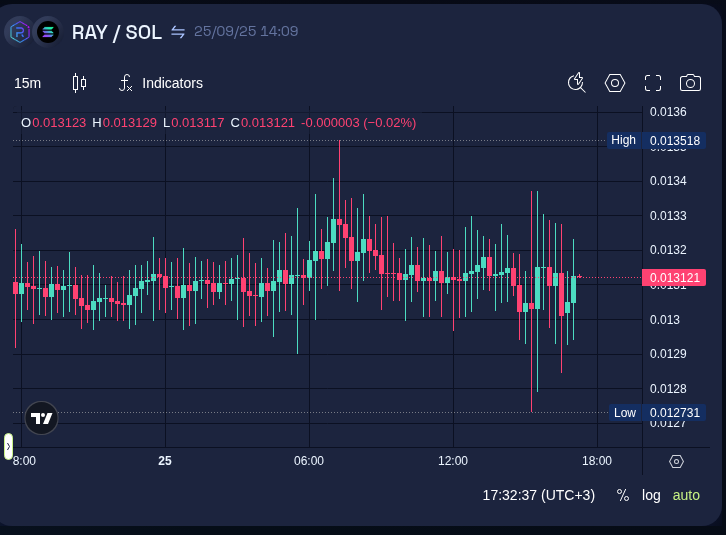Toggle log scale mode

point(651,495)
